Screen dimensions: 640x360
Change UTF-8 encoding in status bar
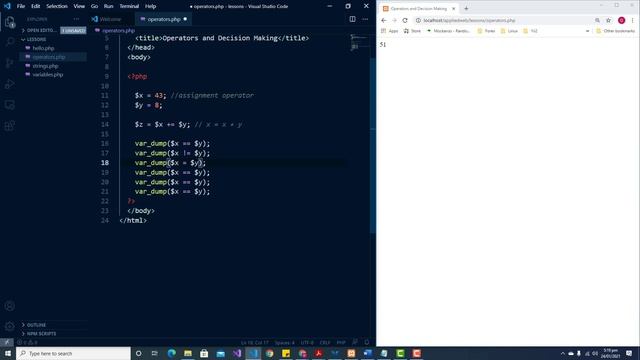(x=307, y=342)
